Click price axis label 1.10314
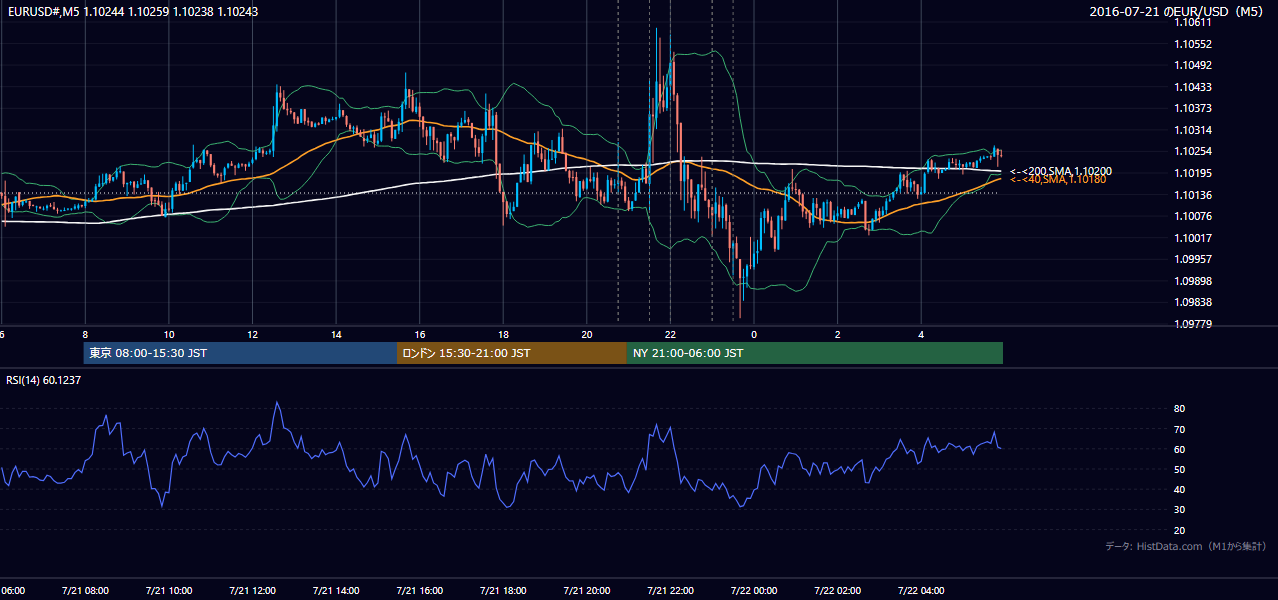 click(x=1194, y=130)
